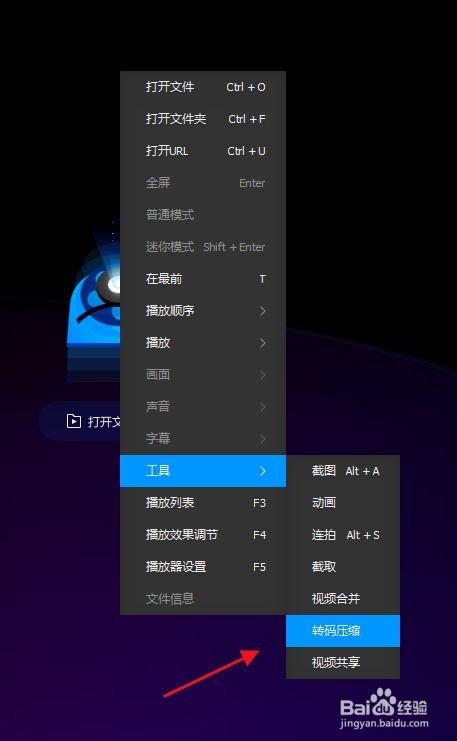The image size is (457, 741).
Task: Open the 播放顺序 submenu
Action: [x=203, y=311]
